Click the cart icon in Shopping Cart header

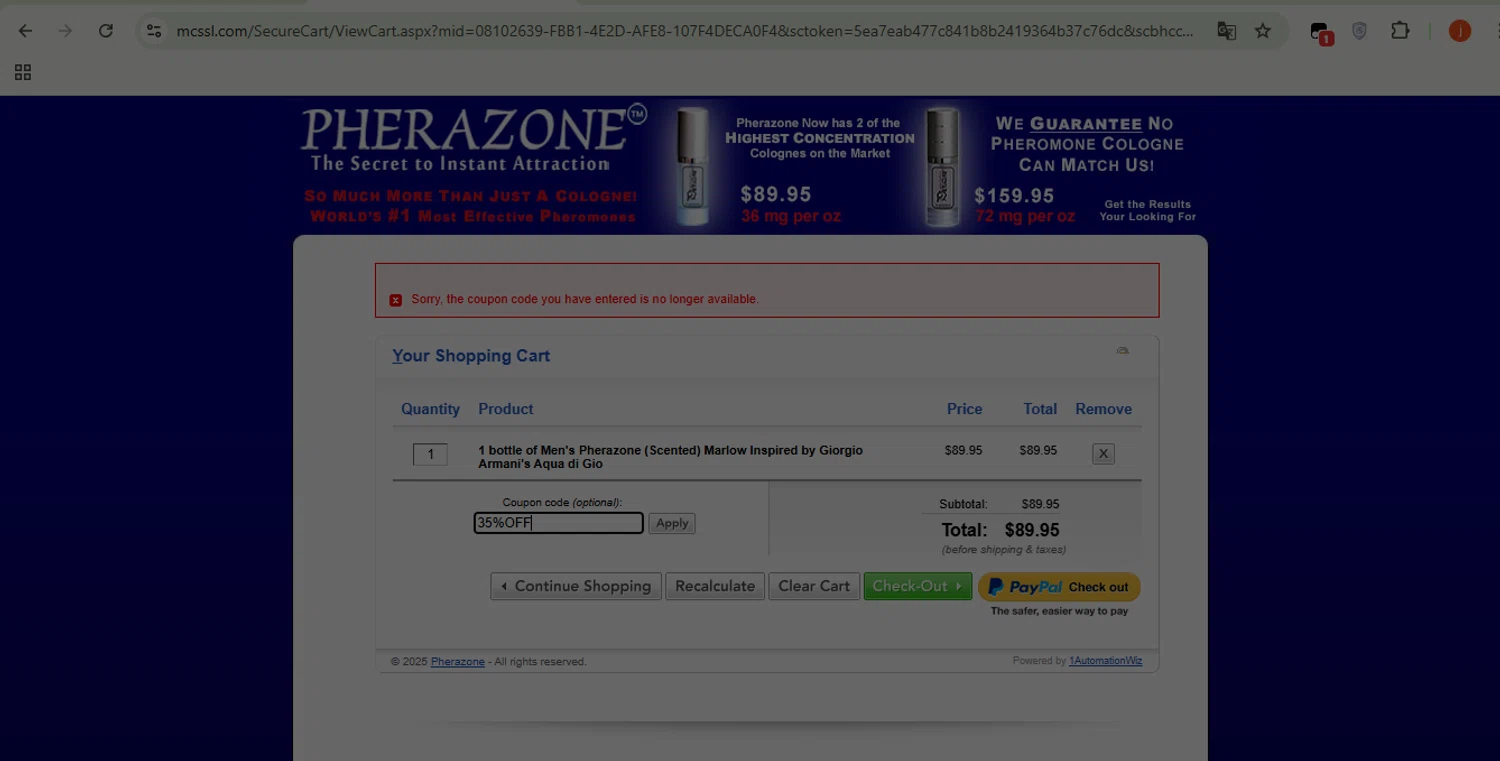click(1122, 351)
